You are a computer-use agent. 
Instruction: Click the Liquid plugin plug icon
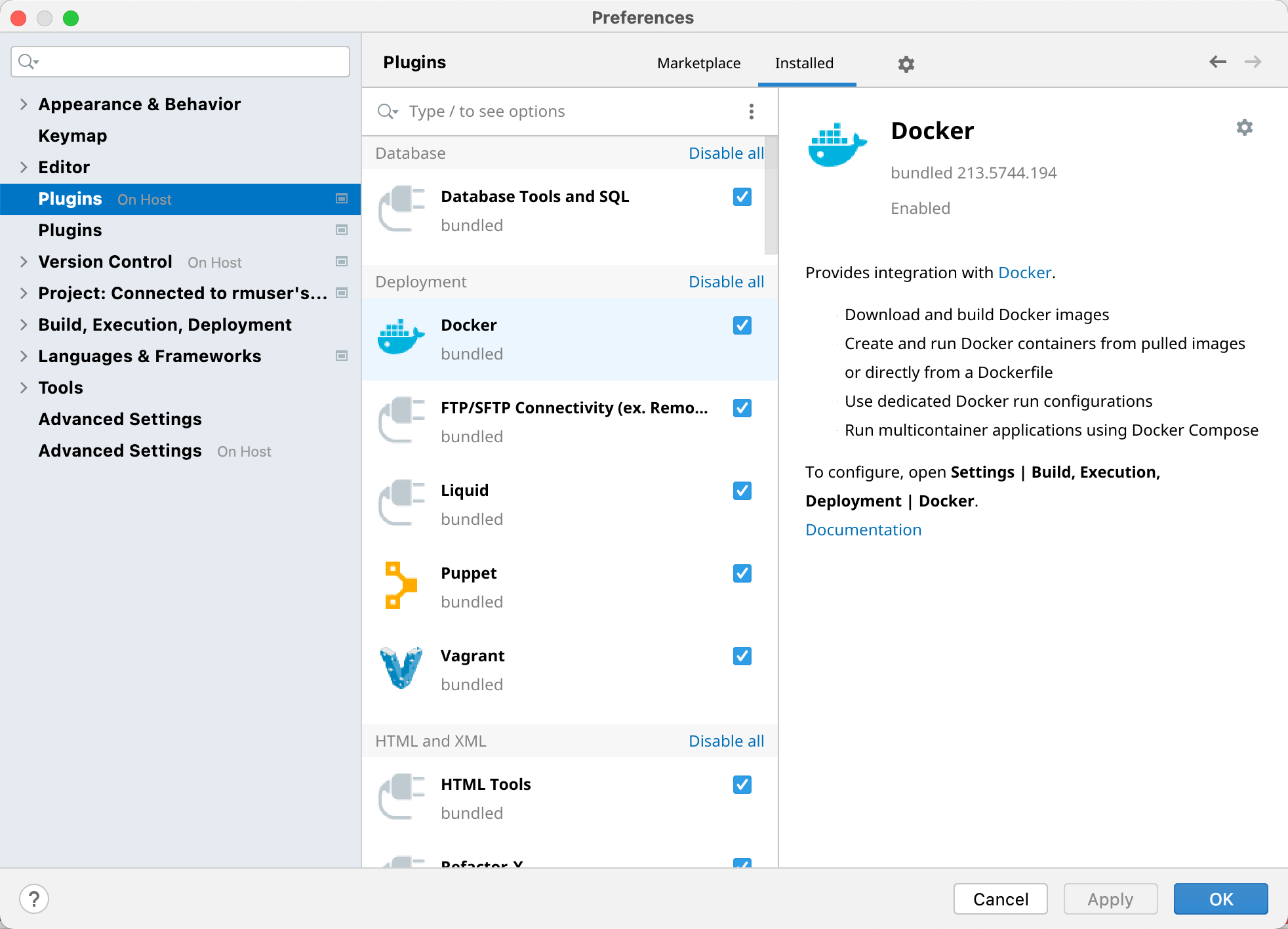400,503
